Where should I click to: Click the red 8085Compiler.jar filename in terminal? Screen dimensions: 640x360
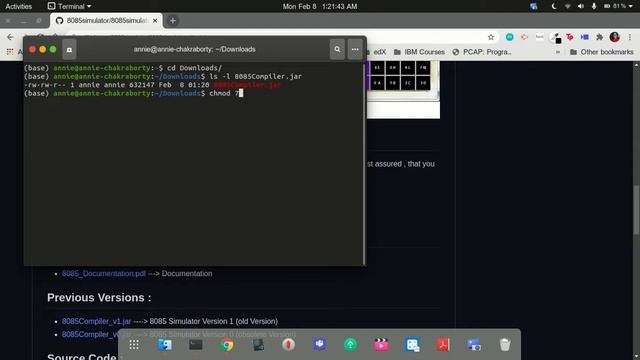(x=247, y=85)
